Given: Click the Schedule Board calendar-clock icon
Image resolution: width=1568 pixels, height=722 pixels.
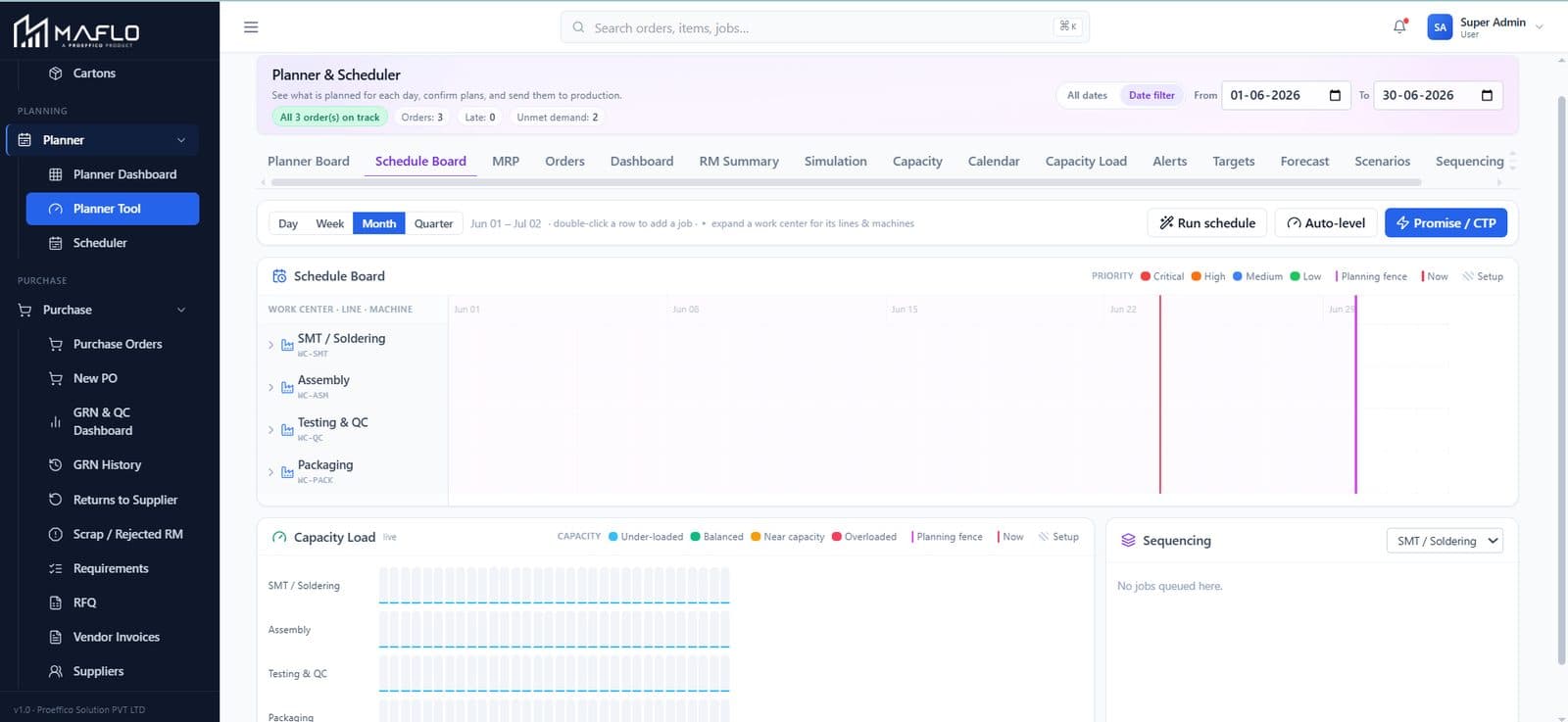Looking at the screenshot, I should pos(279,276).
